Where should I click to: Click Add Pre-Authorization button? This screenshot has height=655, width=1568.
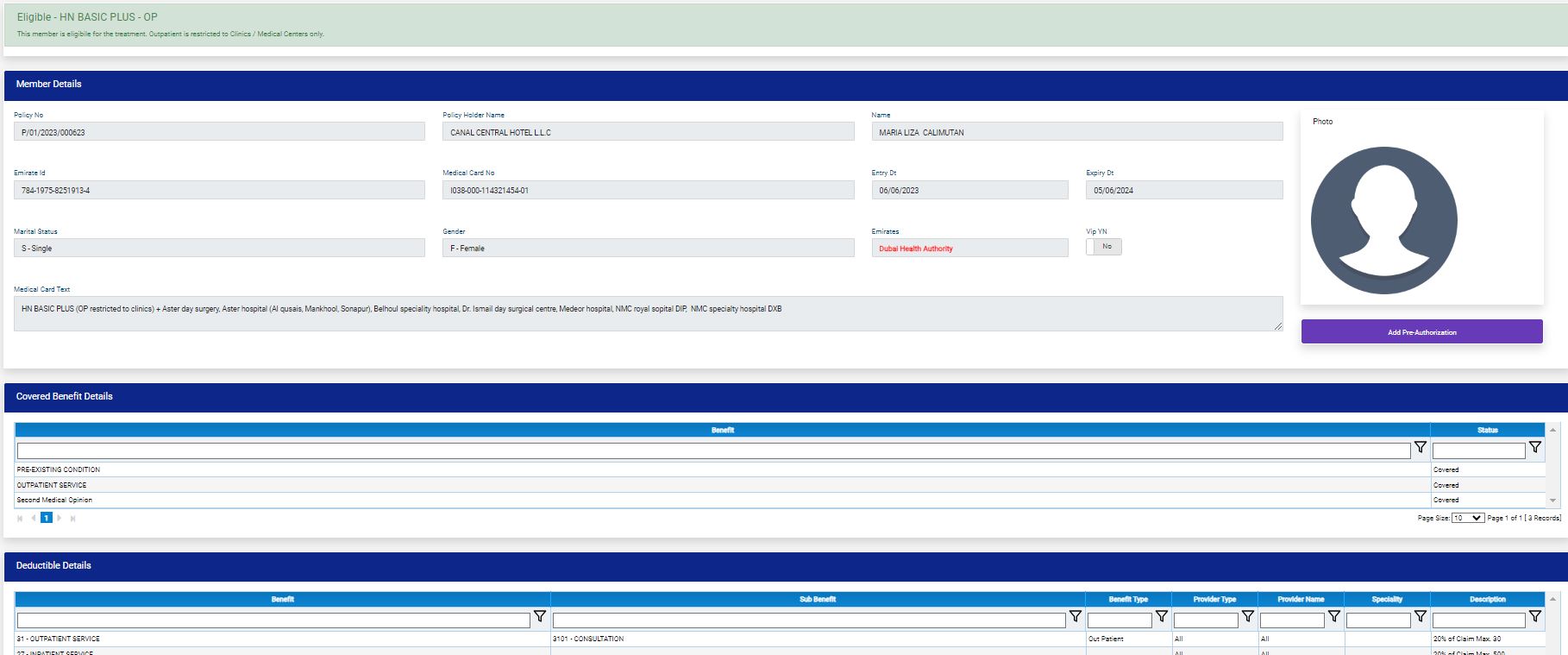(1421, 332)
